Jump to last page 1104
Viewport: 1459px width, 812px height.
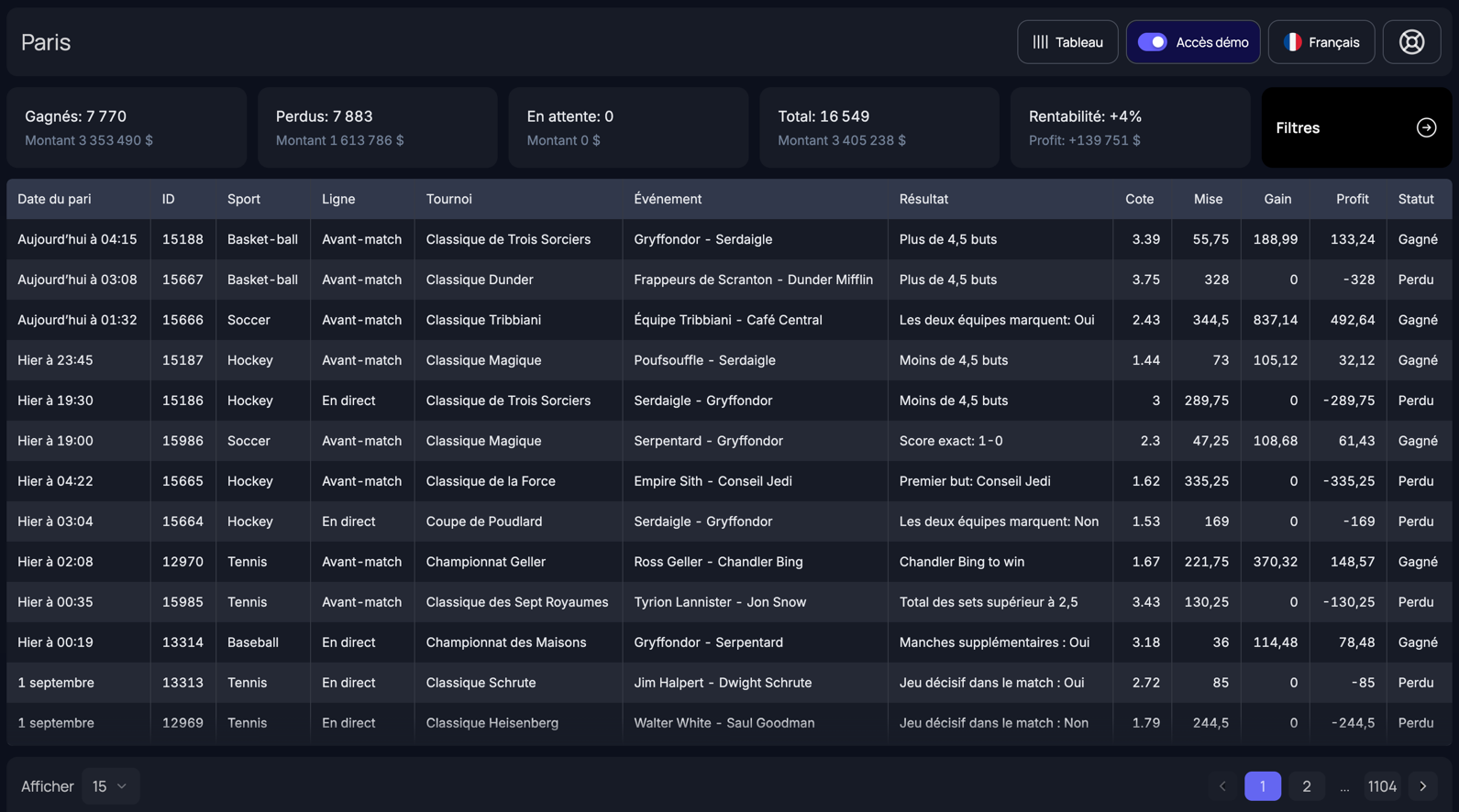1381,786
